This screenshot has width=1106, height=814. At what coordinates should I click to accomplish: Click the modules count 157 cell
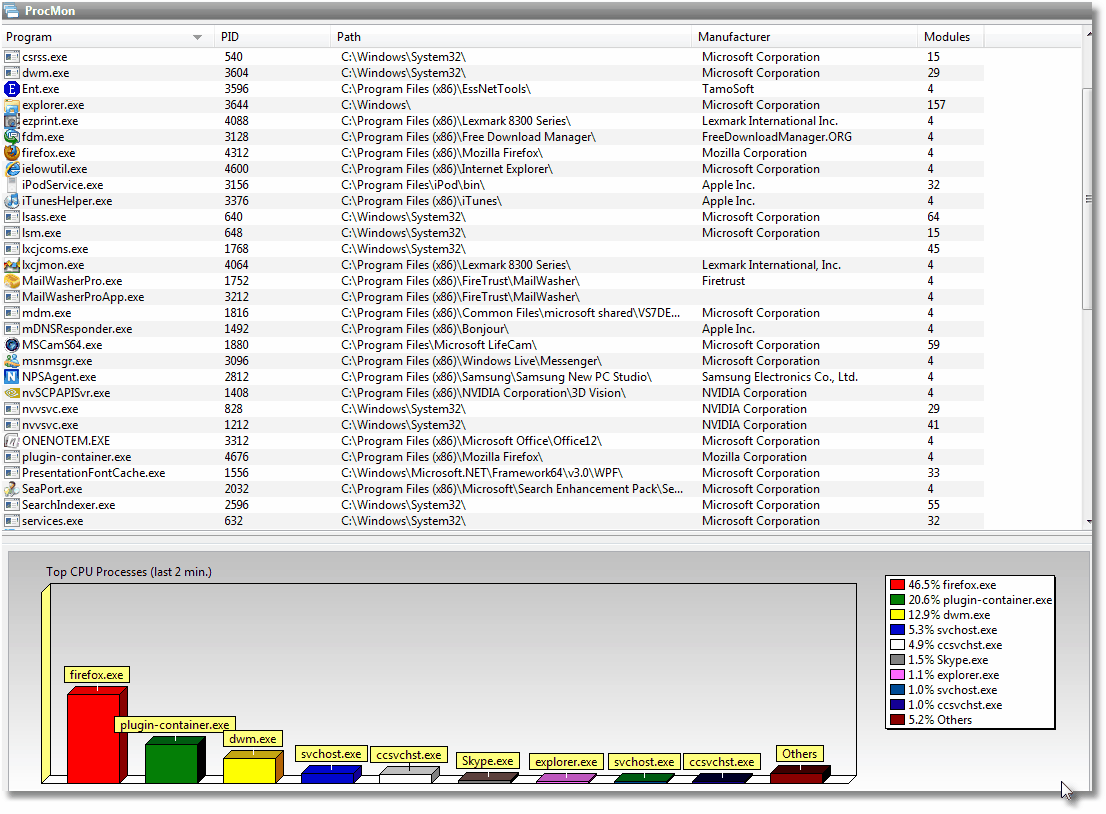[937, 105]
